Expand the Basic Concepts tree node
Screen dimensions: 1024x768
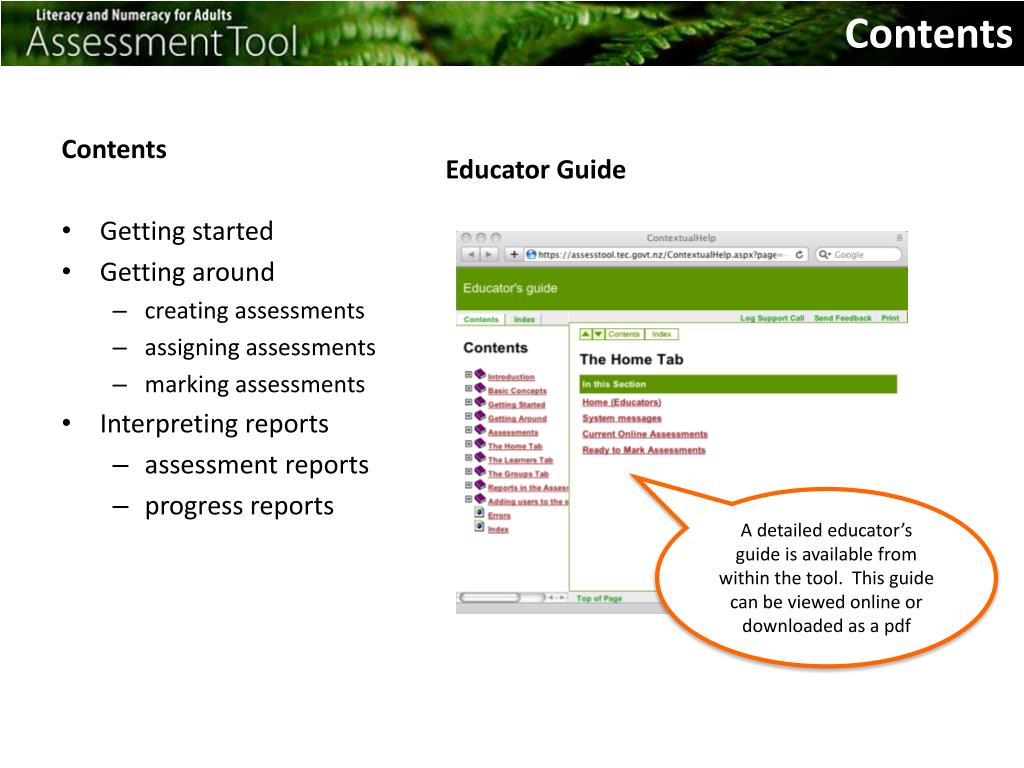tap(468, 389)
